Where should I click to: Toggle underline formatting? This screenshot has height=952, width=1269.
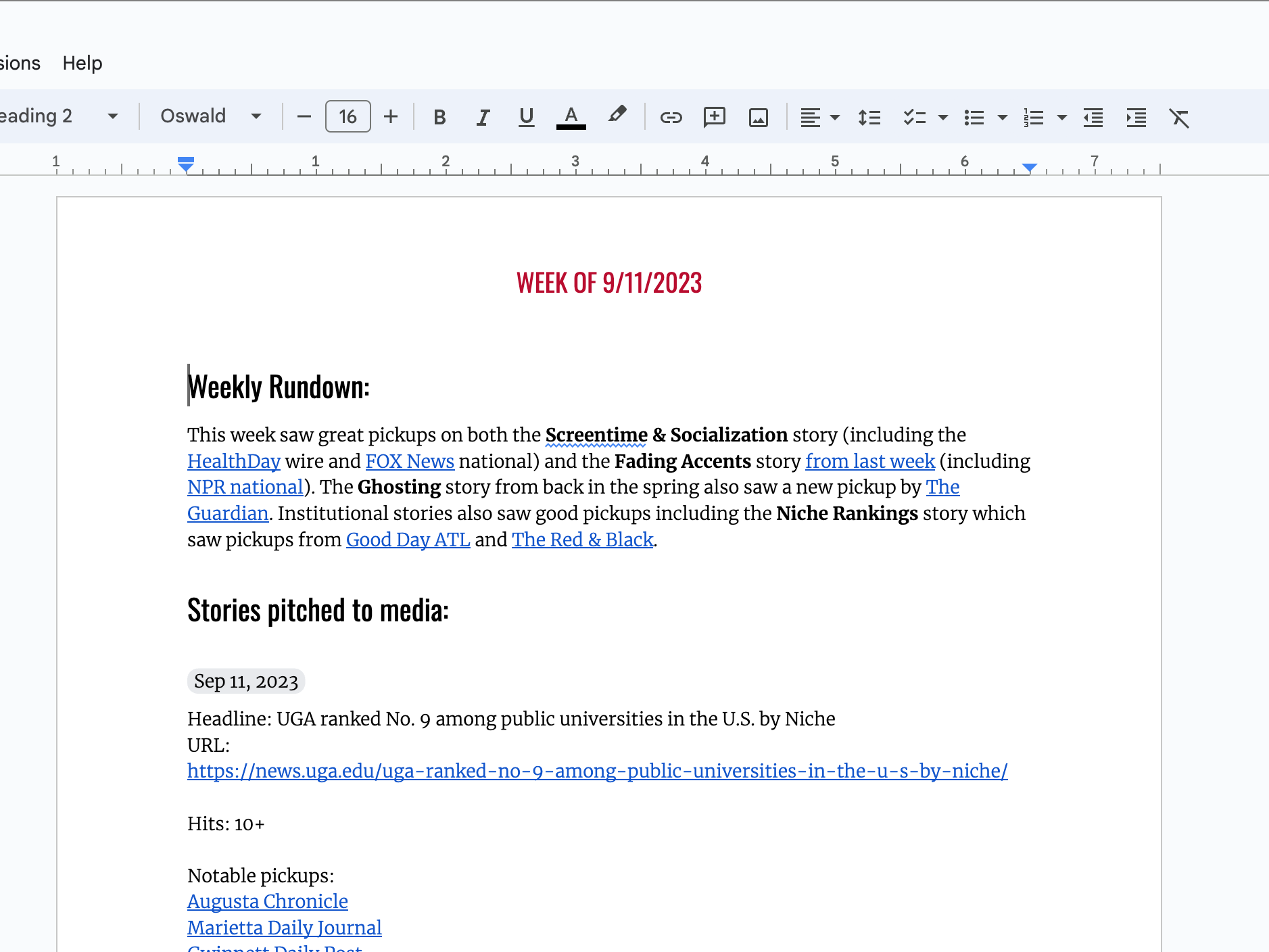click(526, 117)
